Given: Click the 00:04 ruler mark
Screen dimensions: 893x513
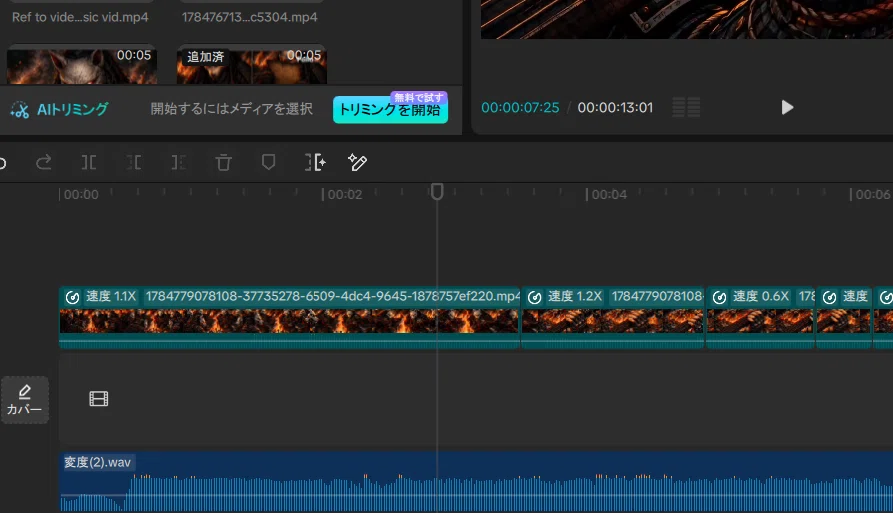Looking at the screenshot, I should point(609,195).
